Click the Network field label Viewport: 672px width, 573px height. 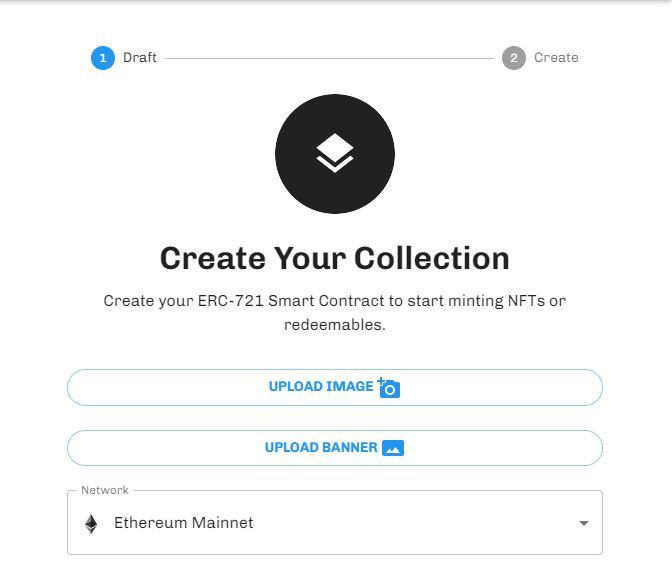click(x=105, y=490)
